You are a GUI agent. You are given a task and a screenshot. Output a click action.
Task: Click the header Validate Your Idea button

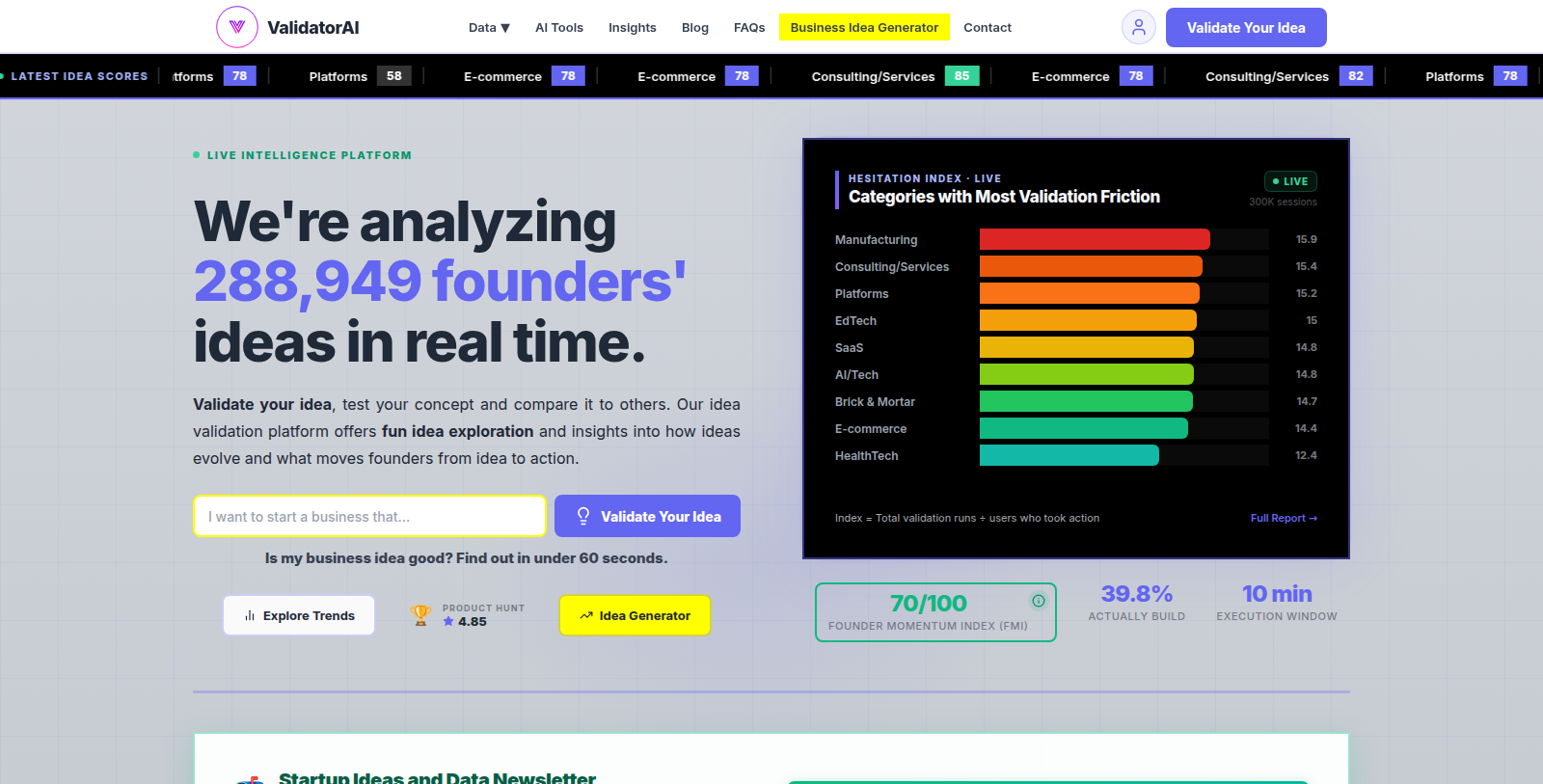(x=1246, y=27)
